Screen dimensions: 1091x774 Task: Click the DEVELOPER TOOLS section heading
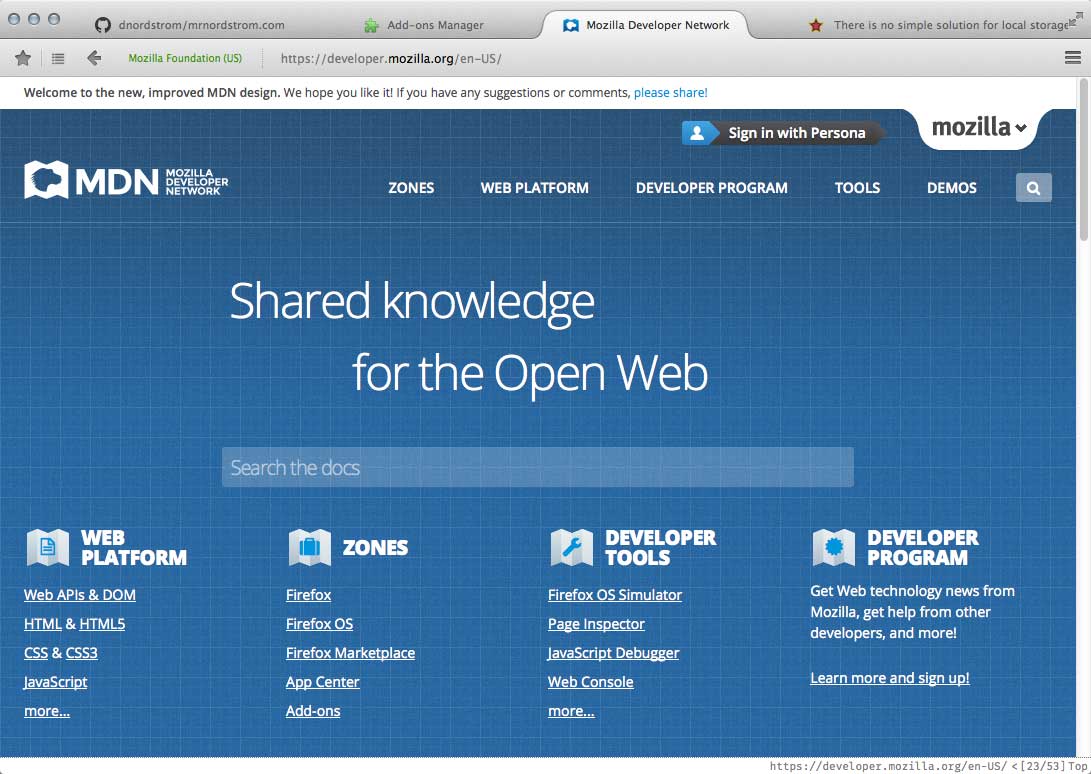click(x=660, y=547)
